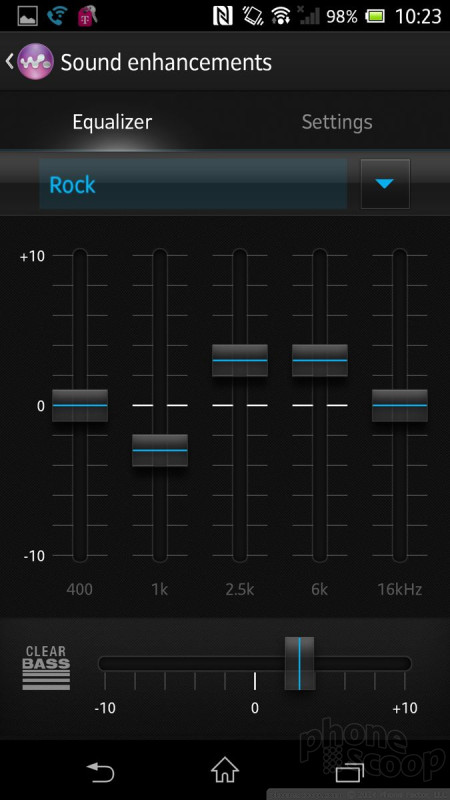450x800 pixels.
Task: Click the 2.5k band slider handle
Action: (x=240, y=360)
